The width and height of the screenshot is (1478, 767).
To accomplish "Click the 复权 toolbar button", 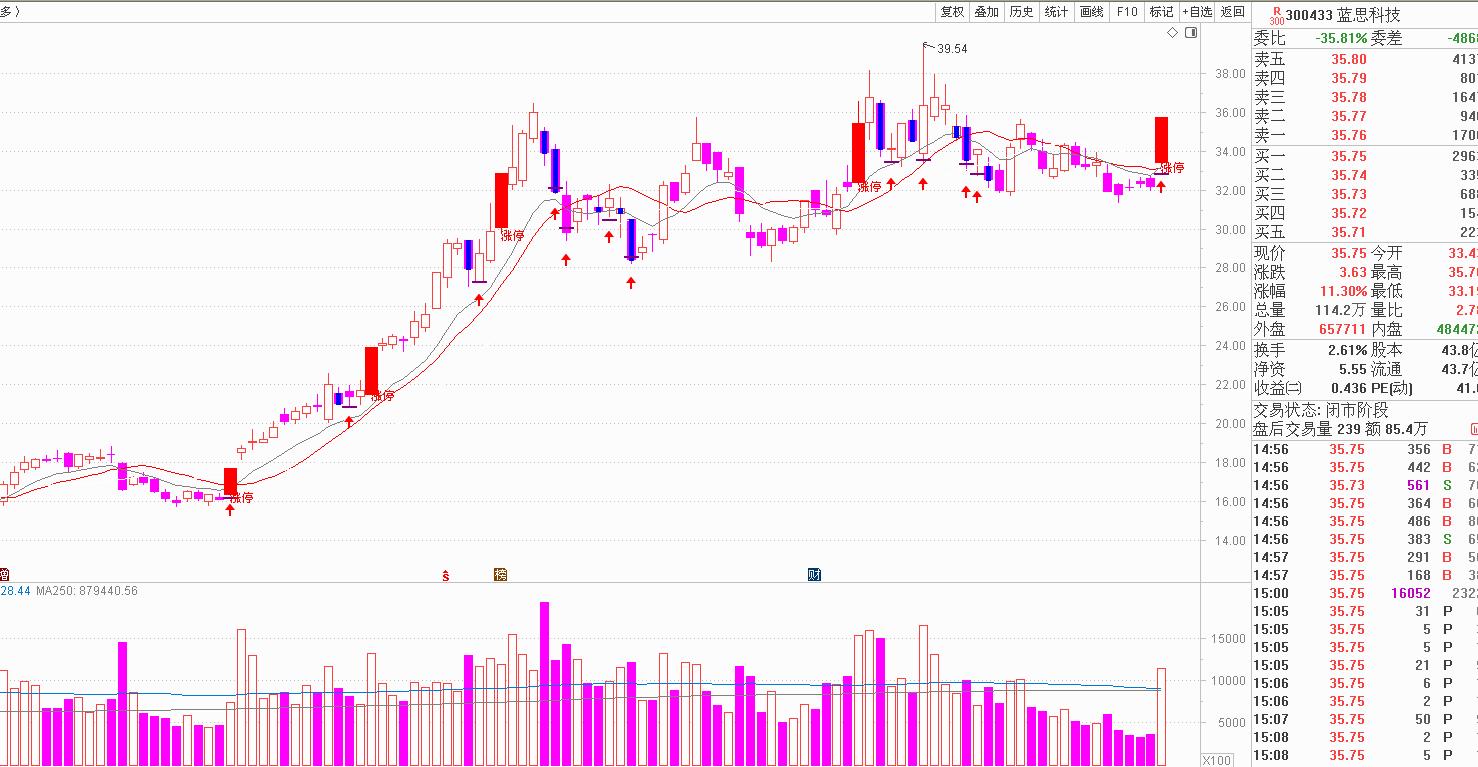I will (x=952, y=12).
